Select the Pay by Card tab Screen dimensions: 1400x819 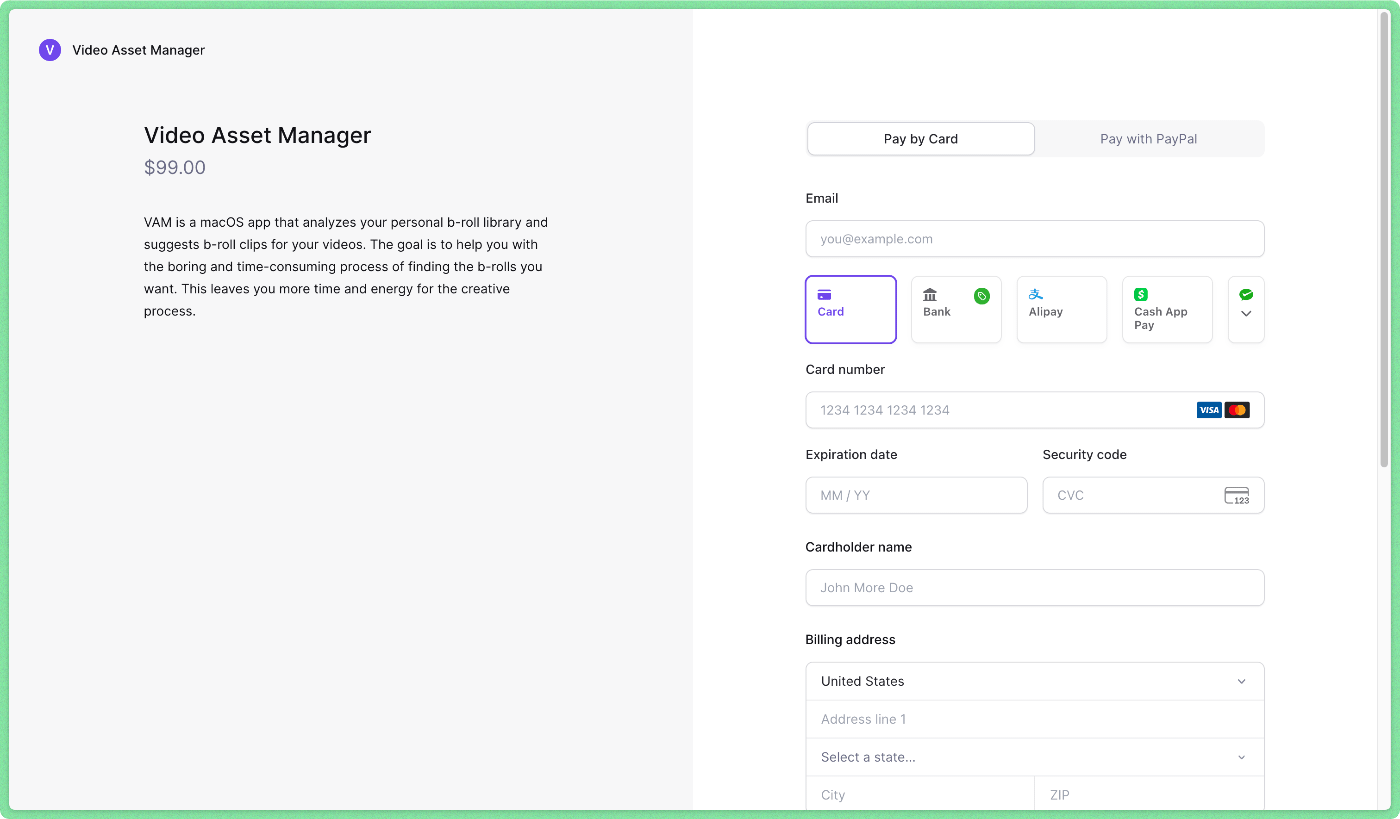pyautogui.click(x=920, y=138)
